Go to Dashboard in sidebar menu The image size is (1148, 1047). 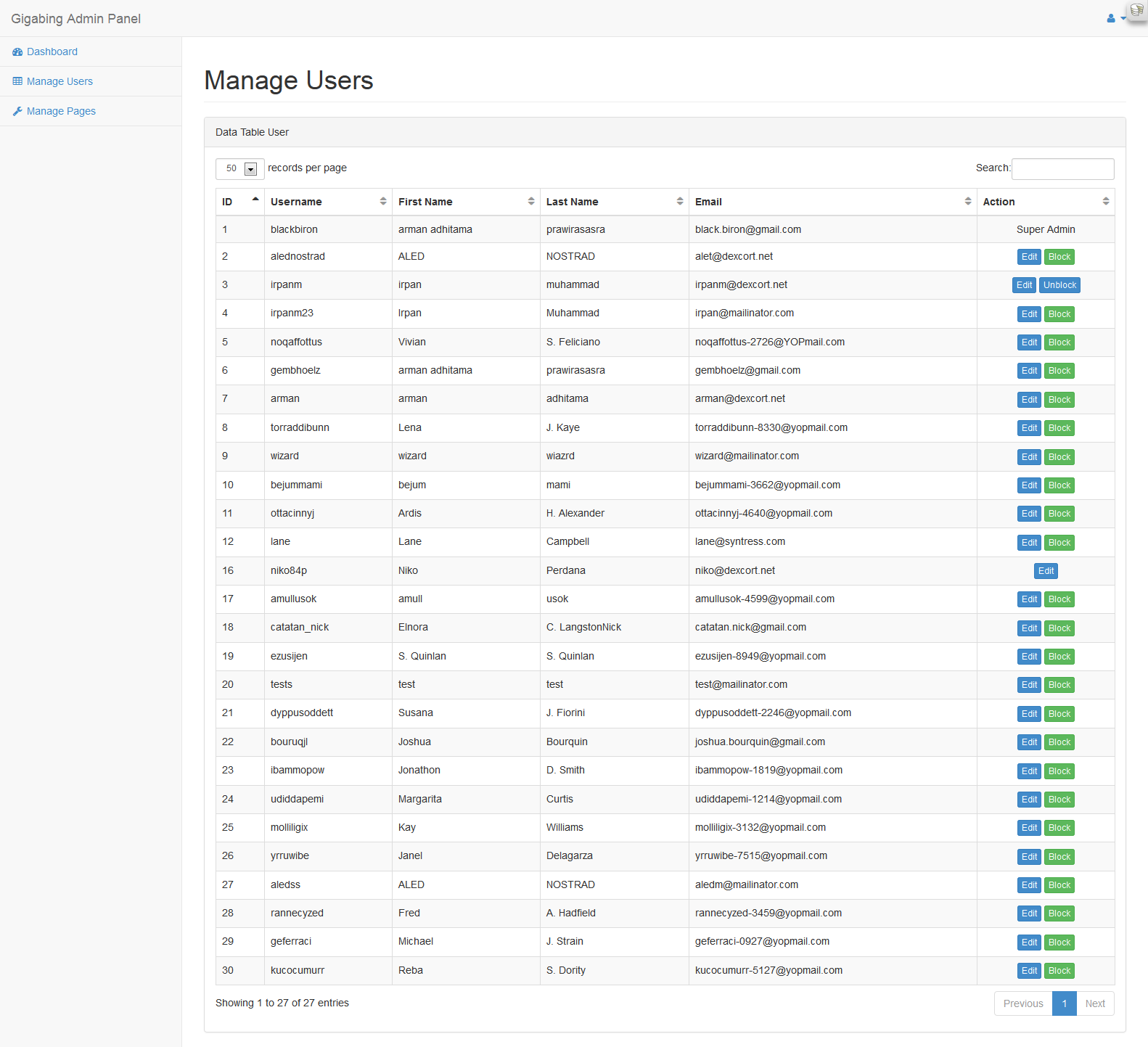coord(52,52)
